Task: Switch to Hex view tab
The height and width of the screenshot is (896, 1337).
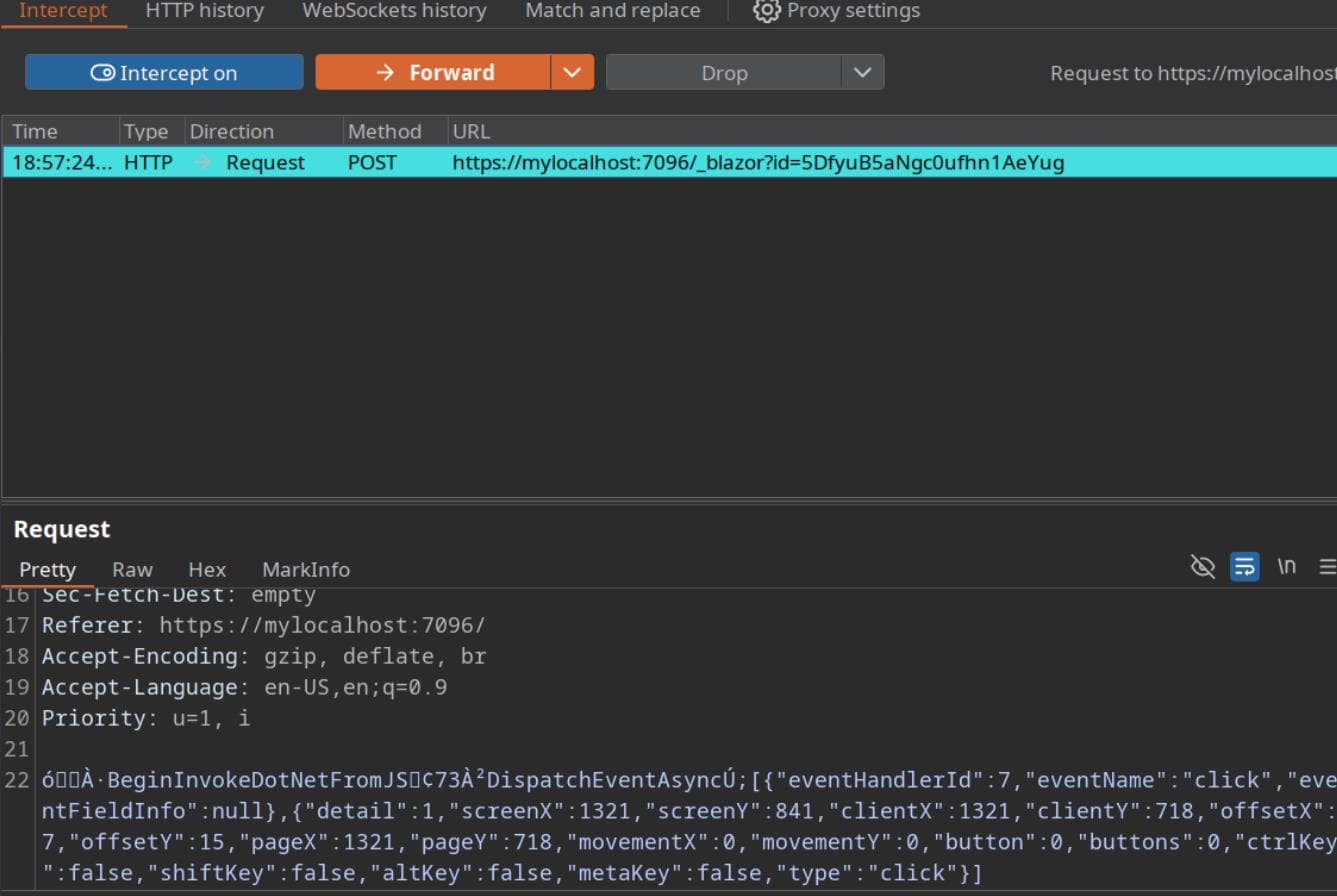Action: coord(207,569)
